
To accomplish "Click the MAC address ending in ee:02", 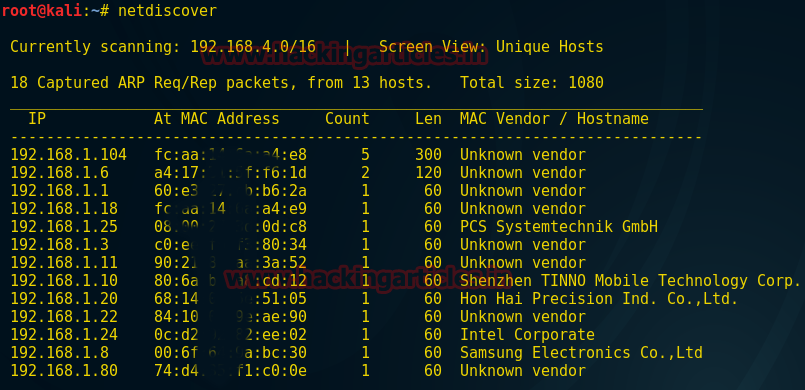I will point(231,335).
